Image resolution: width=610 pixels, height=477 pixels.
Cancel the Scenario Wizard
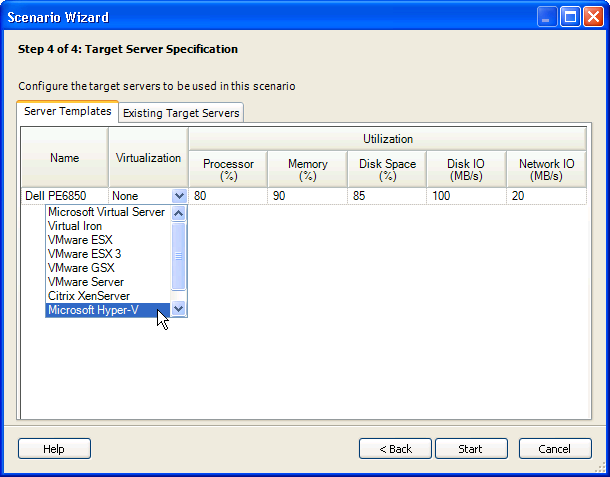coord(555,449)
